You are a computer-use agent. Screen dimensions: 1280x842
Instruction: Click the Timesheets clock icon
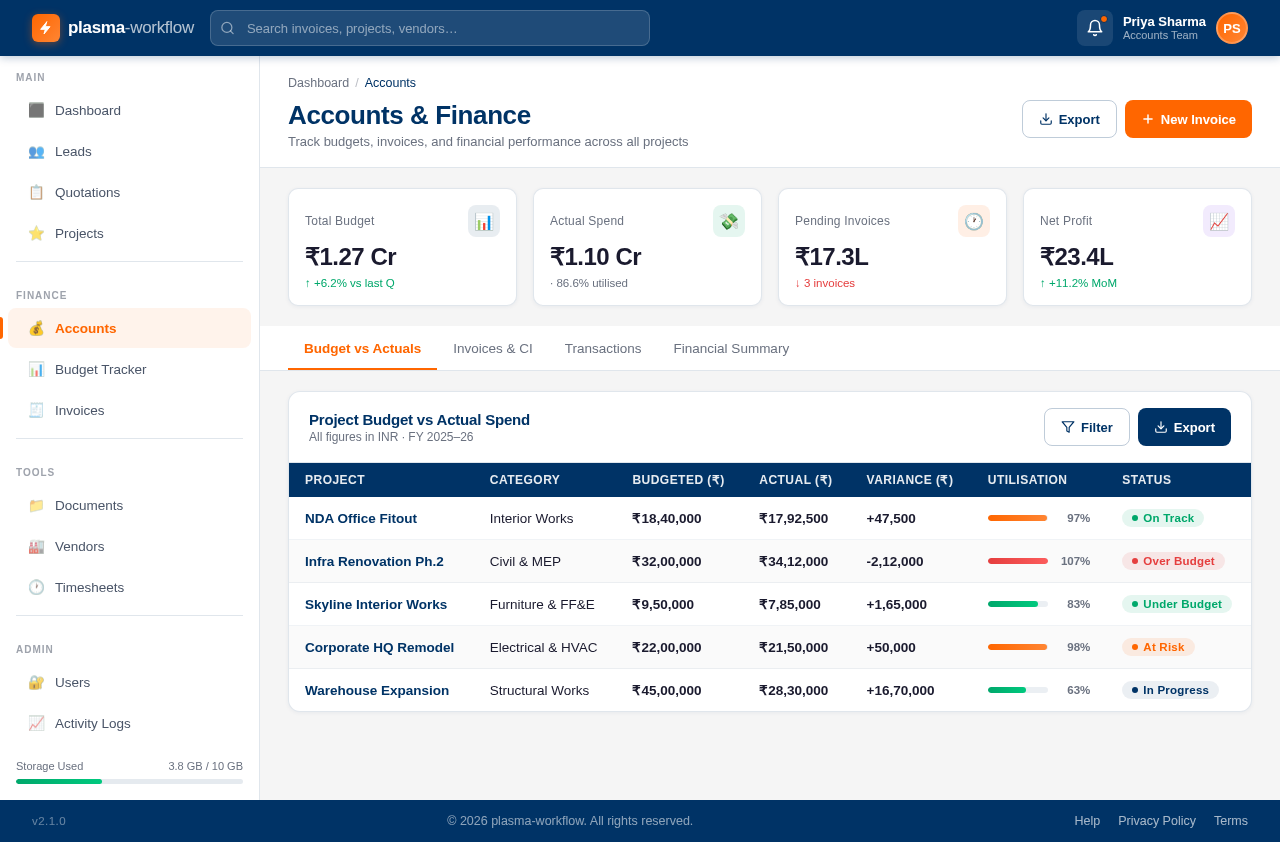(x=36, y=587)
